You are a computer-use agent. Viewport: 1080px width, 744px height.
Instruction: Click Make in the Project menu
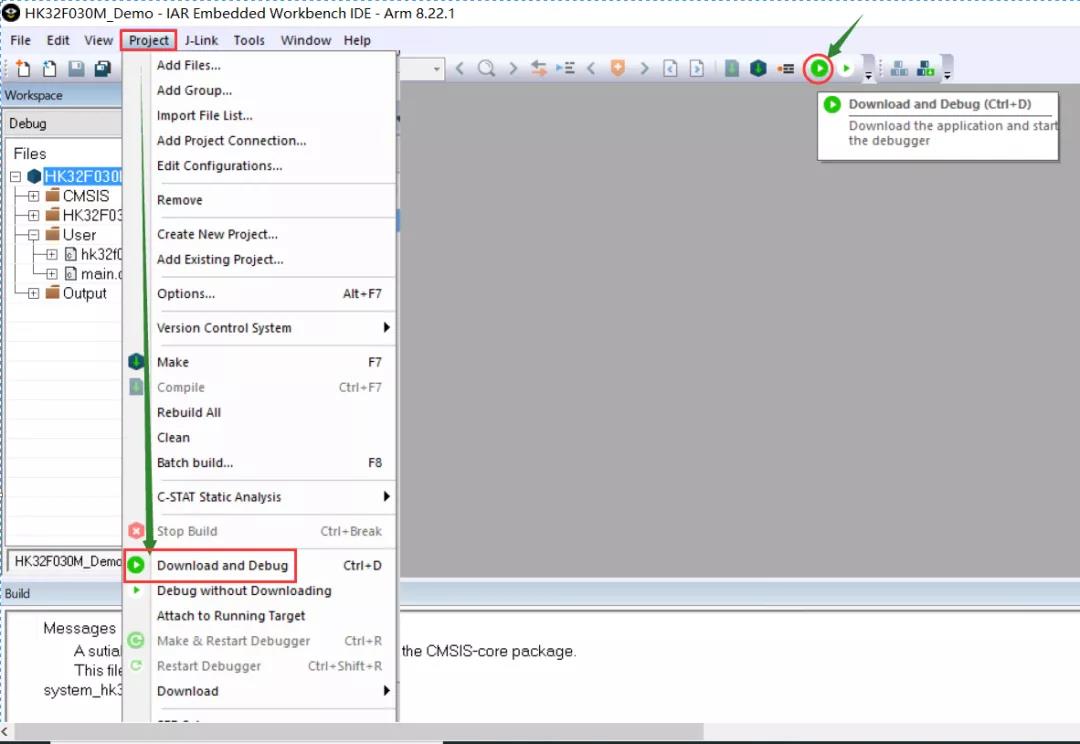(260, 362)
